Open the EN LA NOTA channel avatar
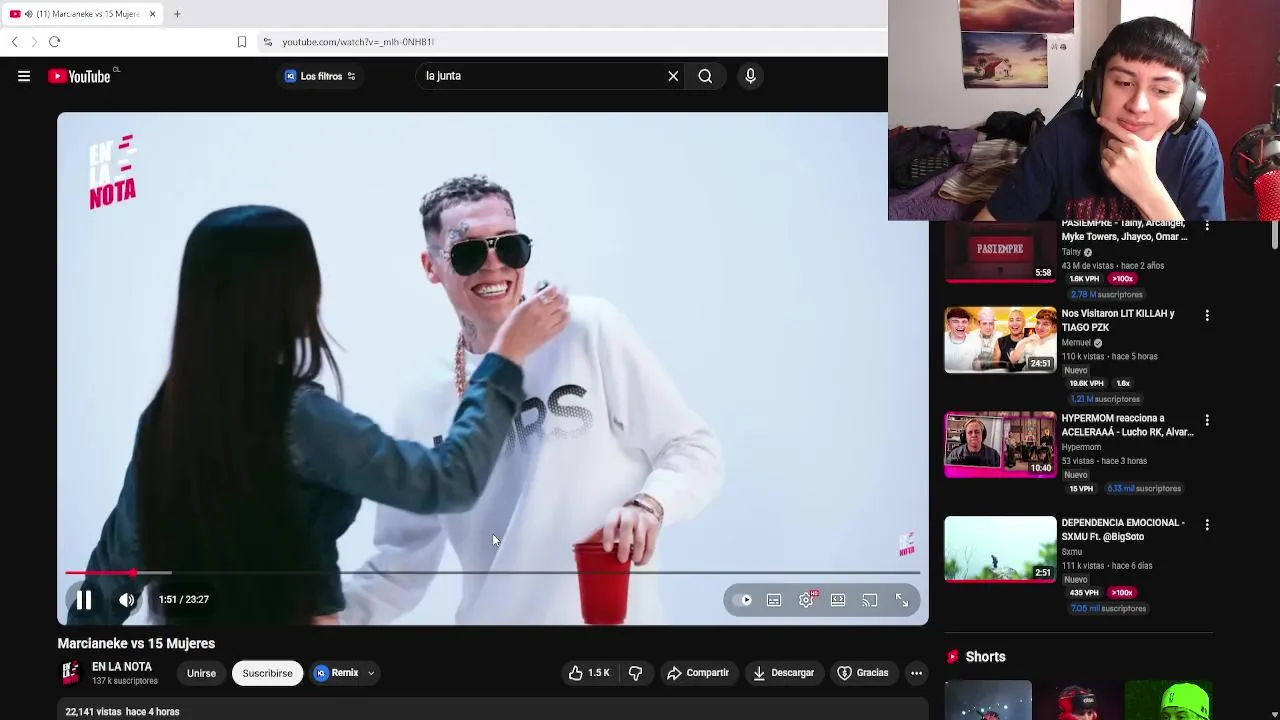Screen dimensions: 1280x720 click(70, 673)
